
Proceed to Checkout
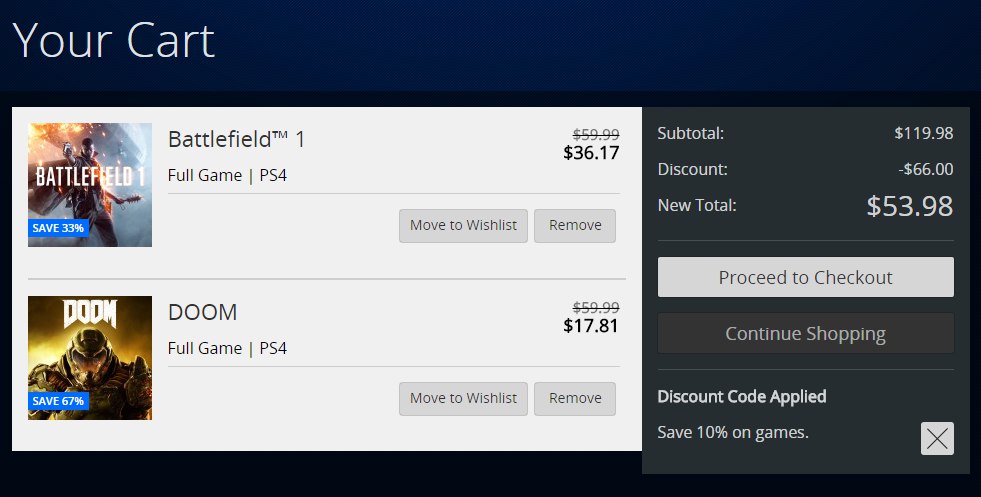(806, 277)
